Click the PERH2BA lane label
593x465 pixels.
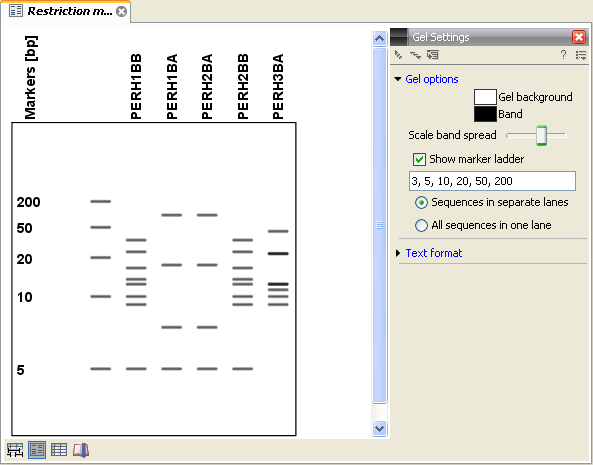tap(207, 87)
